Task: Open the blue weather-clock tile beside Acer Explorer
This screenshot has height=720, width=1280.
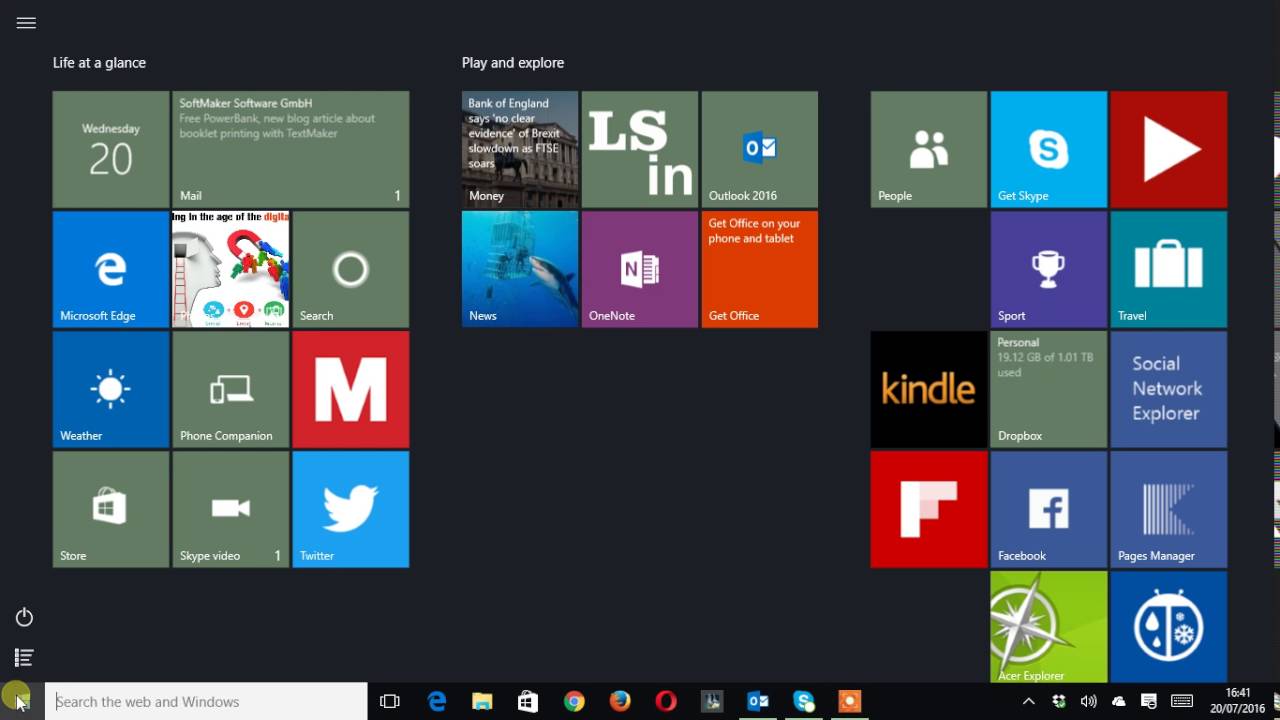Action: [x=1169, y=627]
